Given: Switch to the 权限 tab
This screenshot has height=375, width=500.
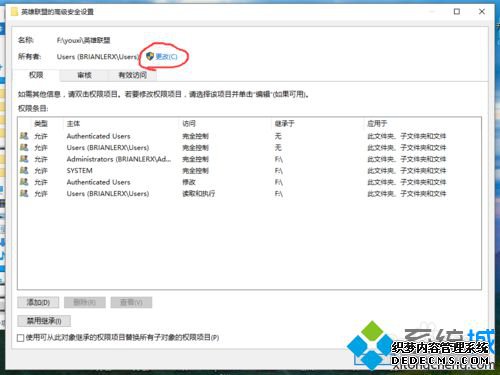Looking at the screenshot, I should (x=36, y=75).
